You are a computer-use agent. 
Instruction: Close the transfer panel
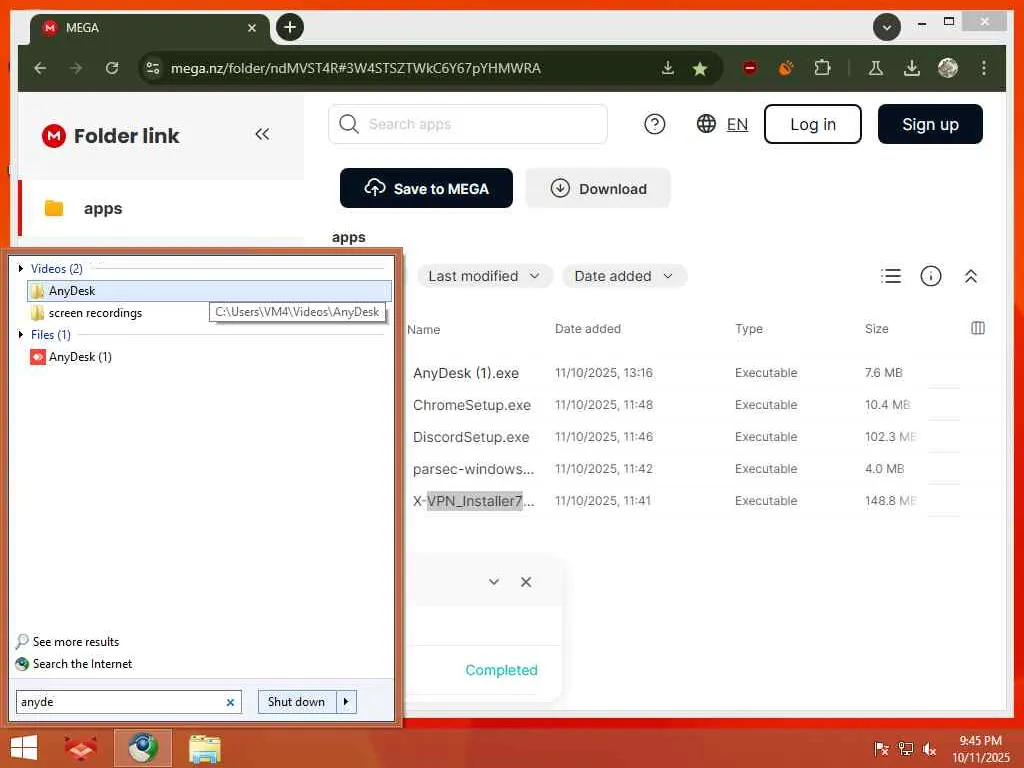(526, 582)
